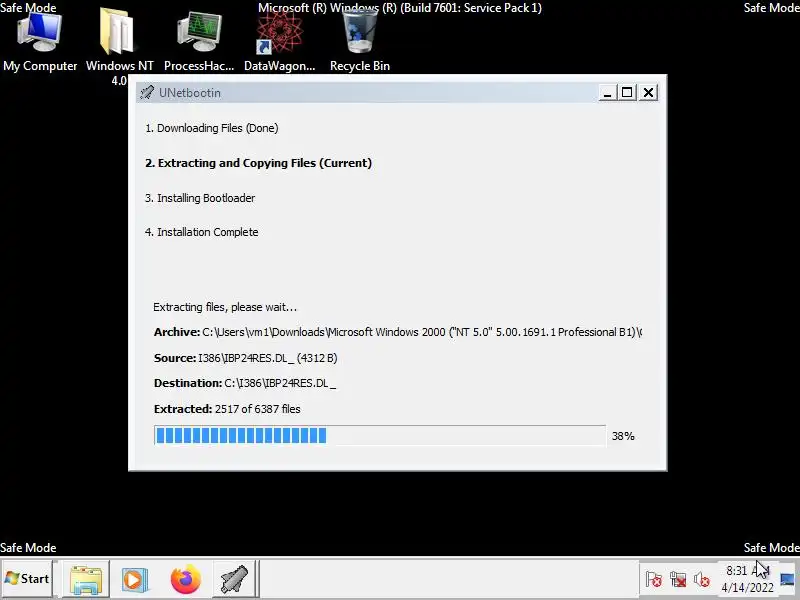
Task: Click the Archive path text
Action: click(398, 332)
